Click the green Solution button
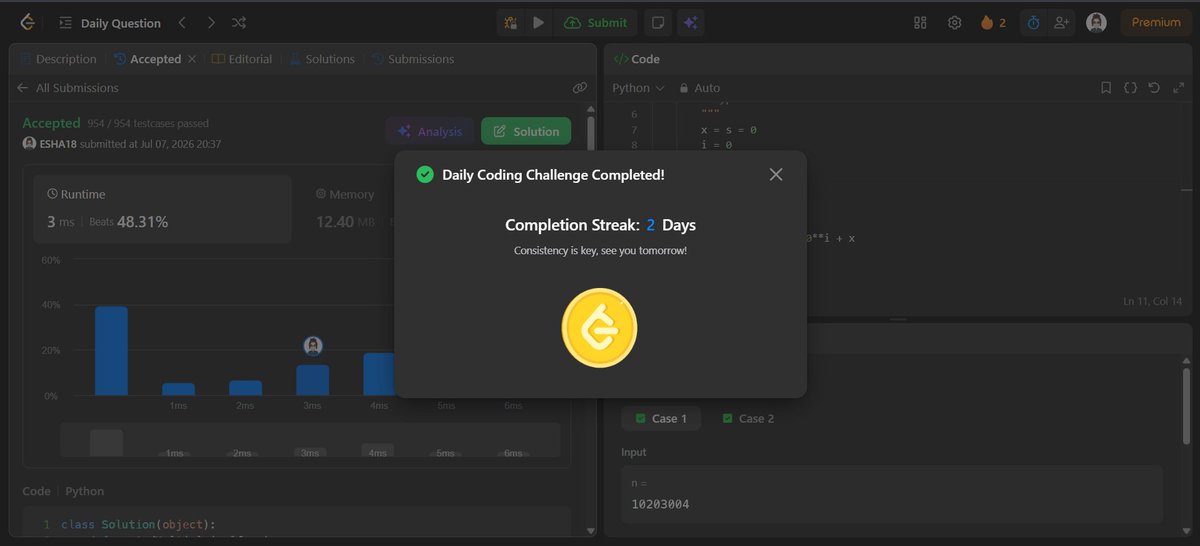This screenshot has height=546, width=1200. point(526,131)
